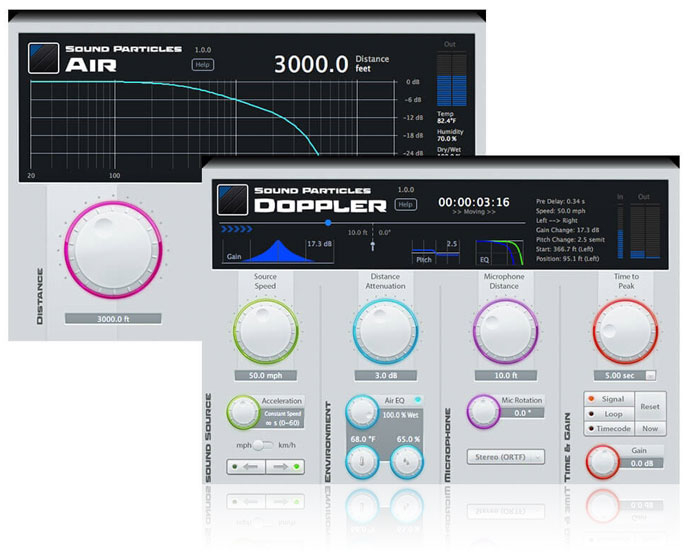
Task: Click the Source Speed 50.0 mph field
Action: [x=265, y=376]
